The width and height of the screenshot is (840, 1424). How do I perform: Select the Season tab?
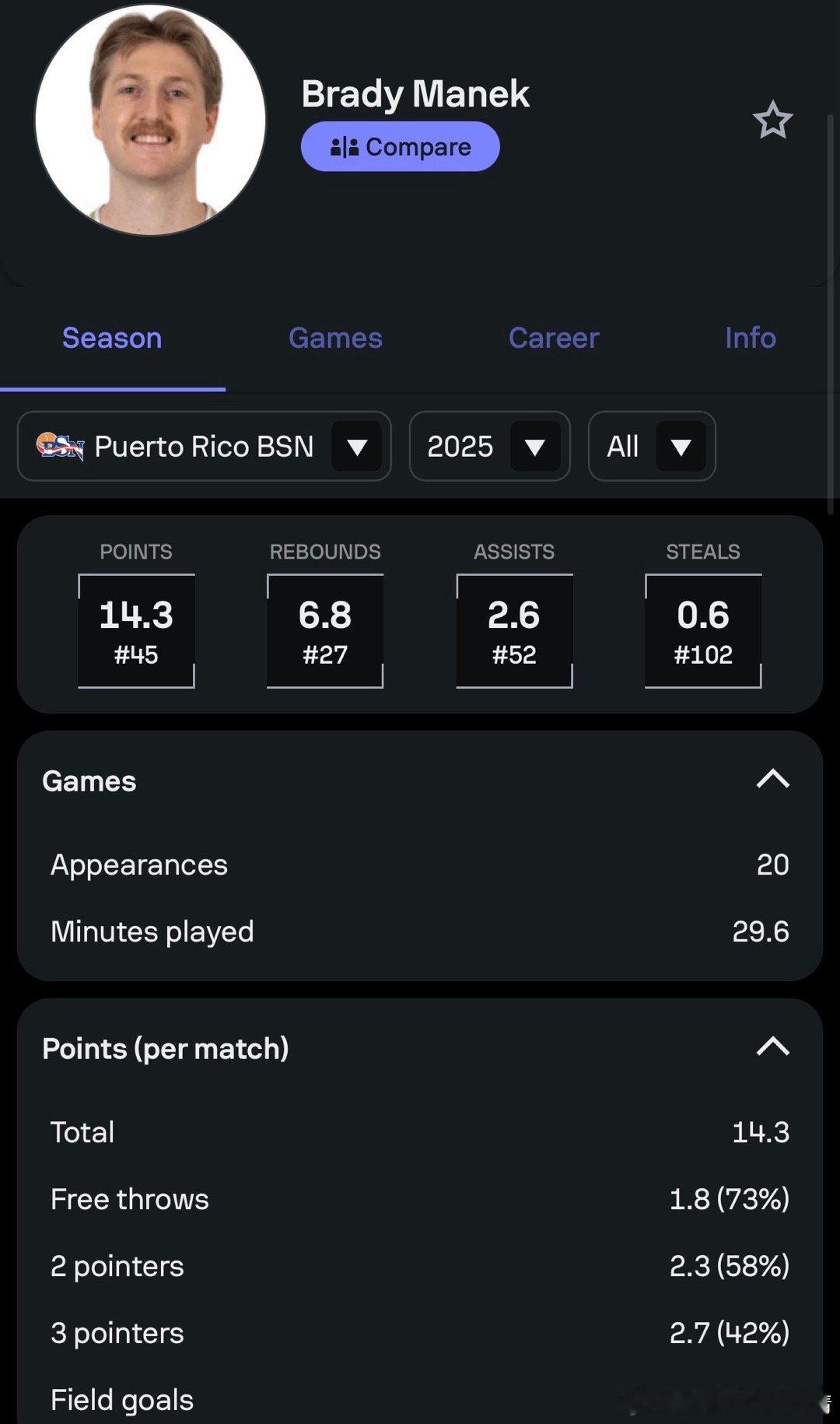pyautogui.click(x=112, y=338)
